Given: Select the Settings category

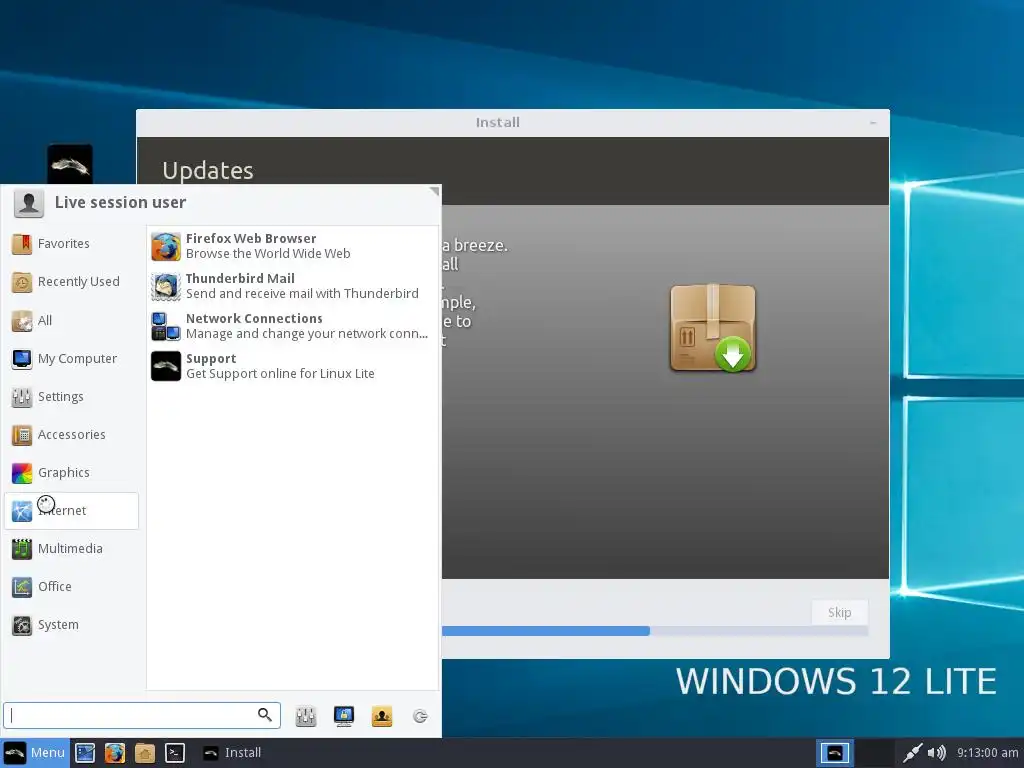Looking at the screenshot, I should 71,396.
